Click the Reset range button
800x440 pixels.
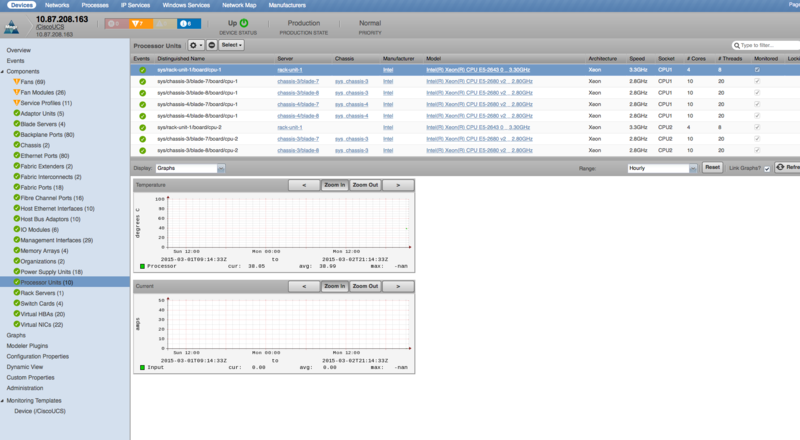[x=712, y=167]
